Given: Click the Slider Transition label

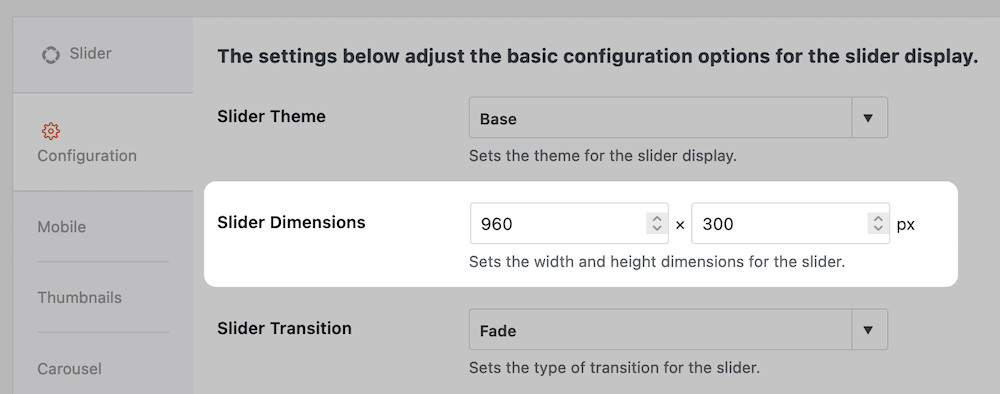Looking at the screenshot, I should 284,328.
